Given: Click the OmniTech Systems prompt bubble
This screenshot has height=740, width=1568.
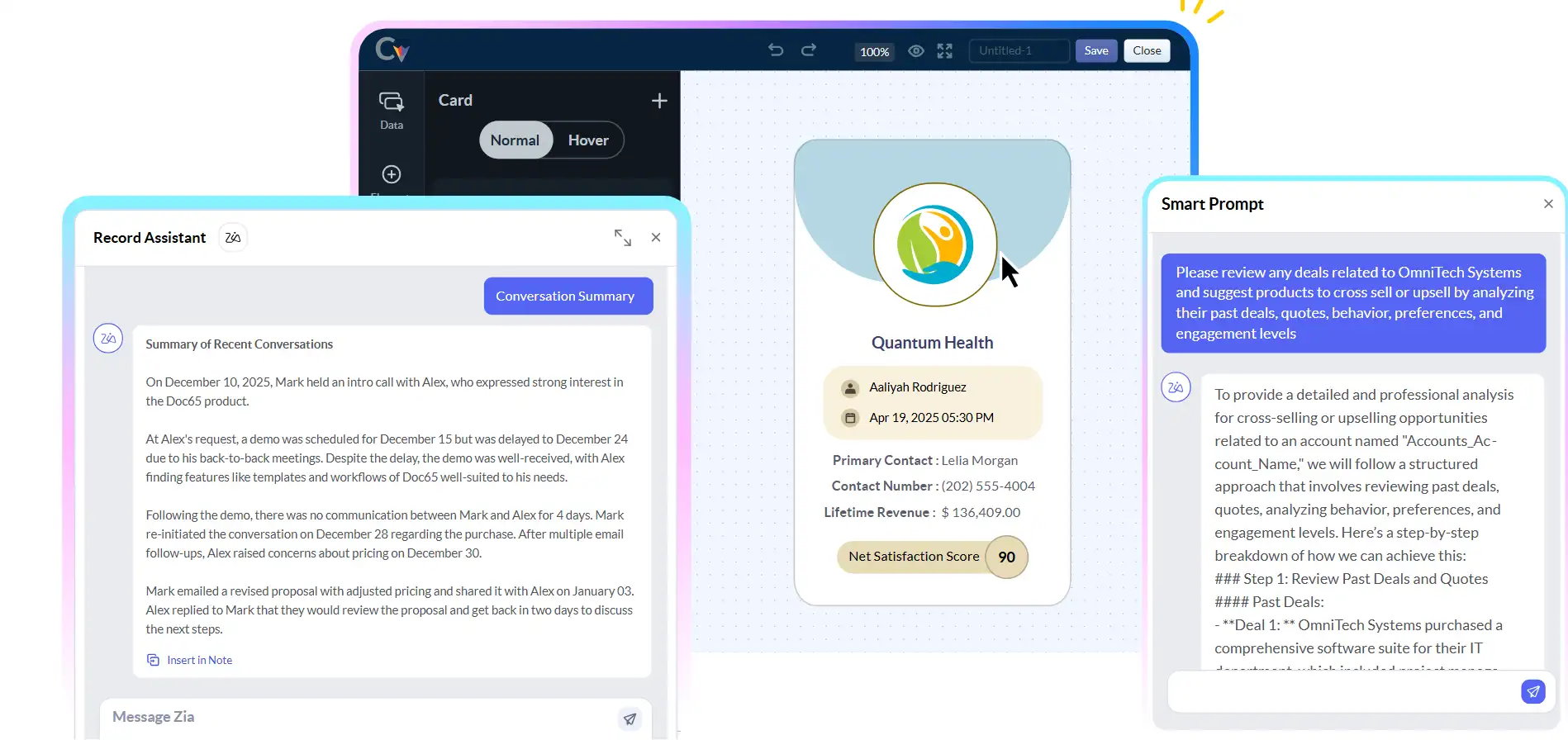Looking at the screenshot, I should pos(1353,303).
